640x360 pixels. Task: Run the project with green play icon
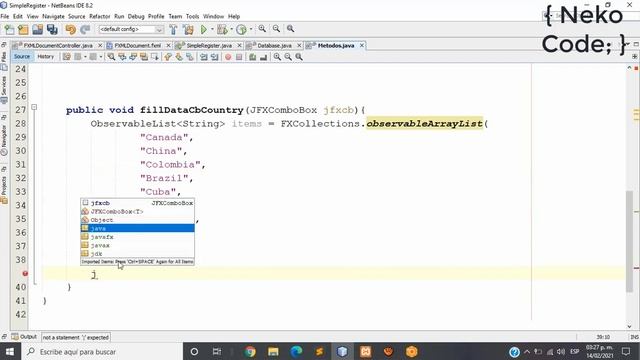click(x=204, y=29)
